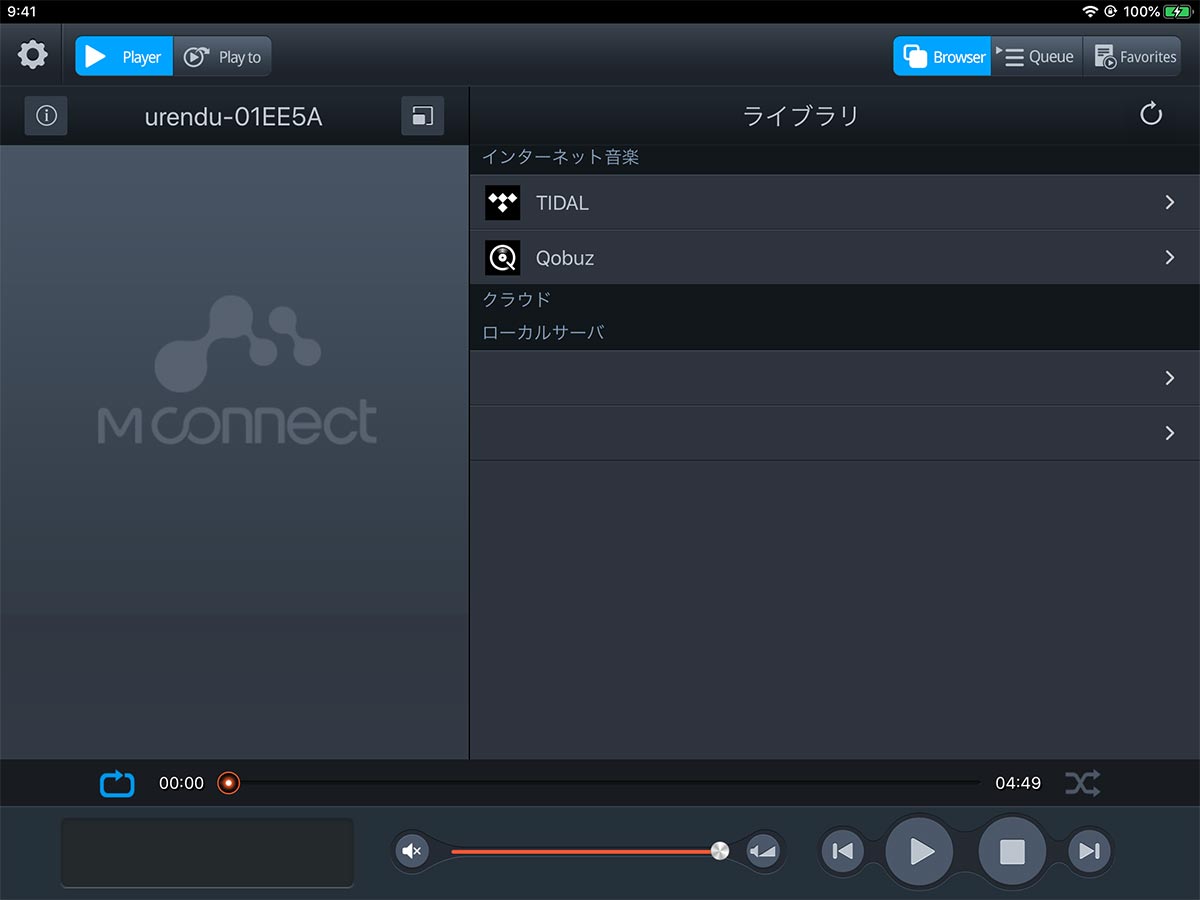Open the first local server entry chevron
The width and height of the screenshot is (1200, 900).
(1169, 378)
